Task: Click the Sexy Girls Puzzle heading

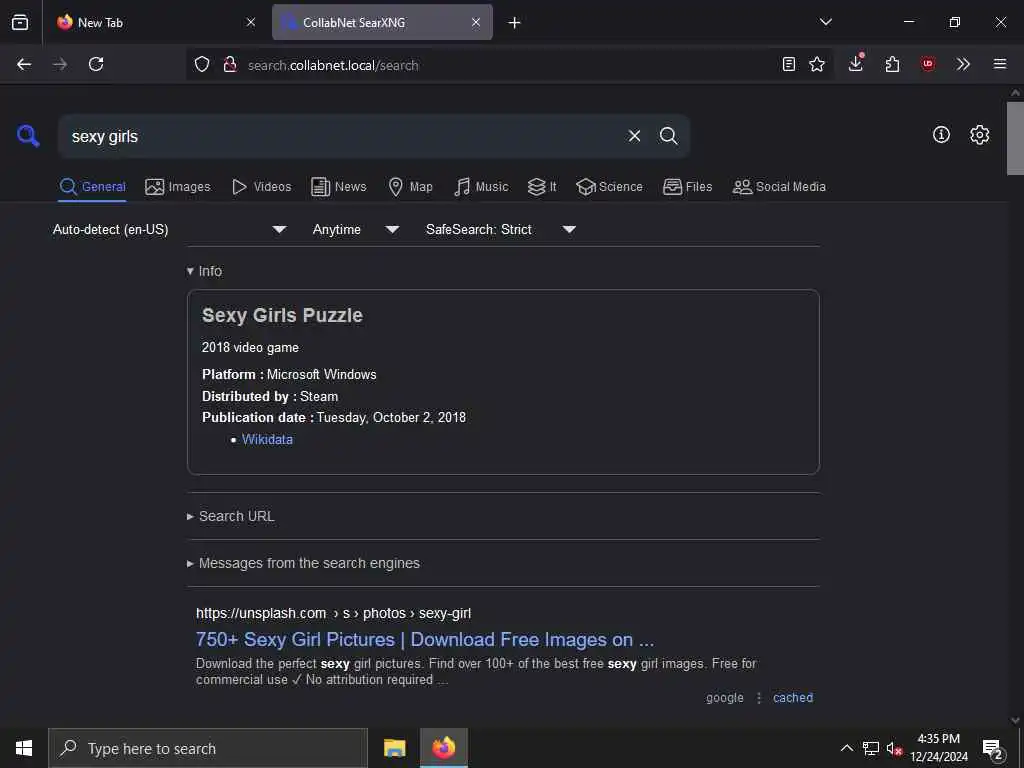Action: pyautogui.click(x=282, y=315)
